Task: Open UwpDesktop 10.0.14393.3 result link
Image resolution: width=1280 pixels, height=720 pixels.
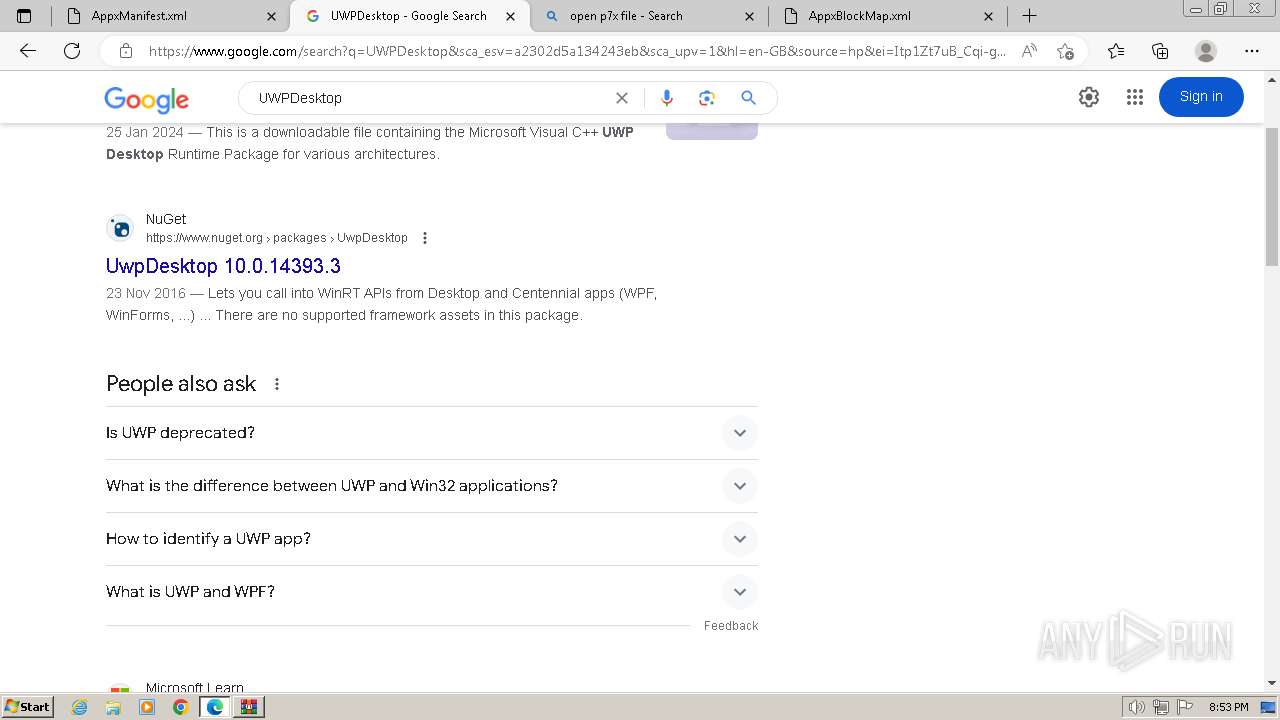Action: [x=223, y=266]
